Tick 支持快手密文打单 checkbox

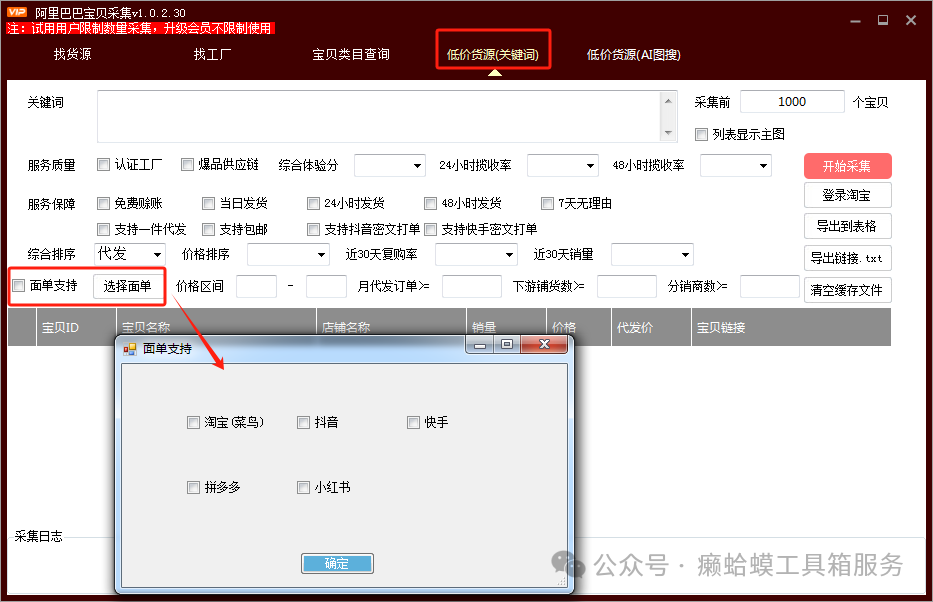pos(430,229)
